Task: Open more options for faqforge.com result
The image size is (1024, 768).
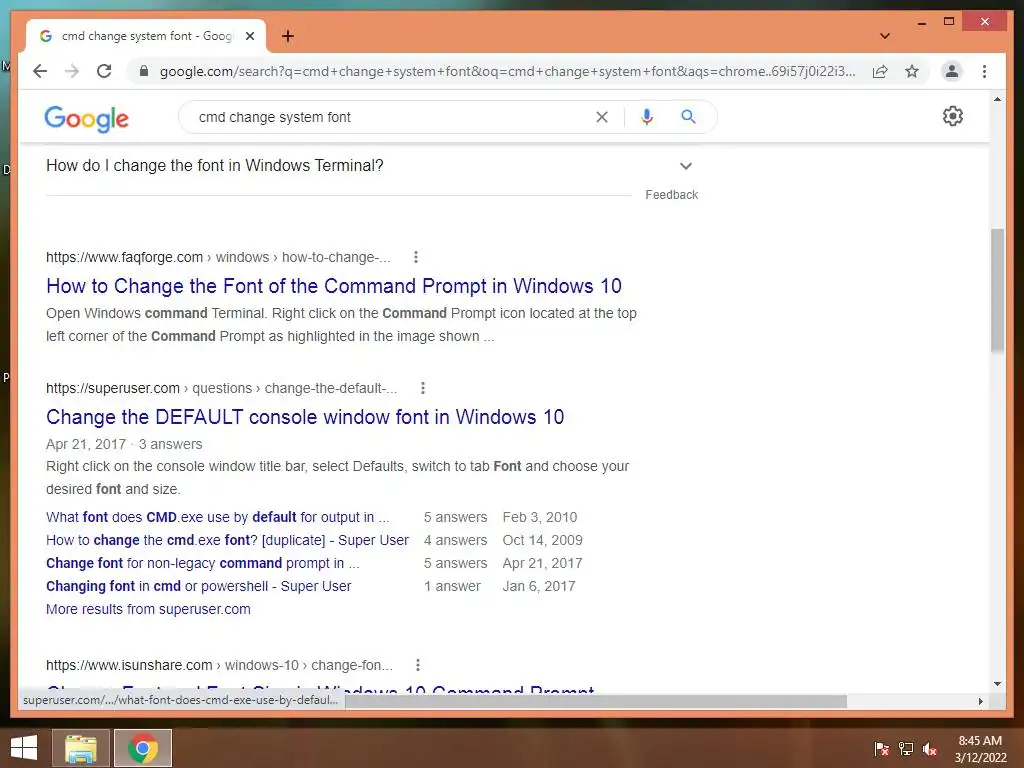Action: coord(415,257)
